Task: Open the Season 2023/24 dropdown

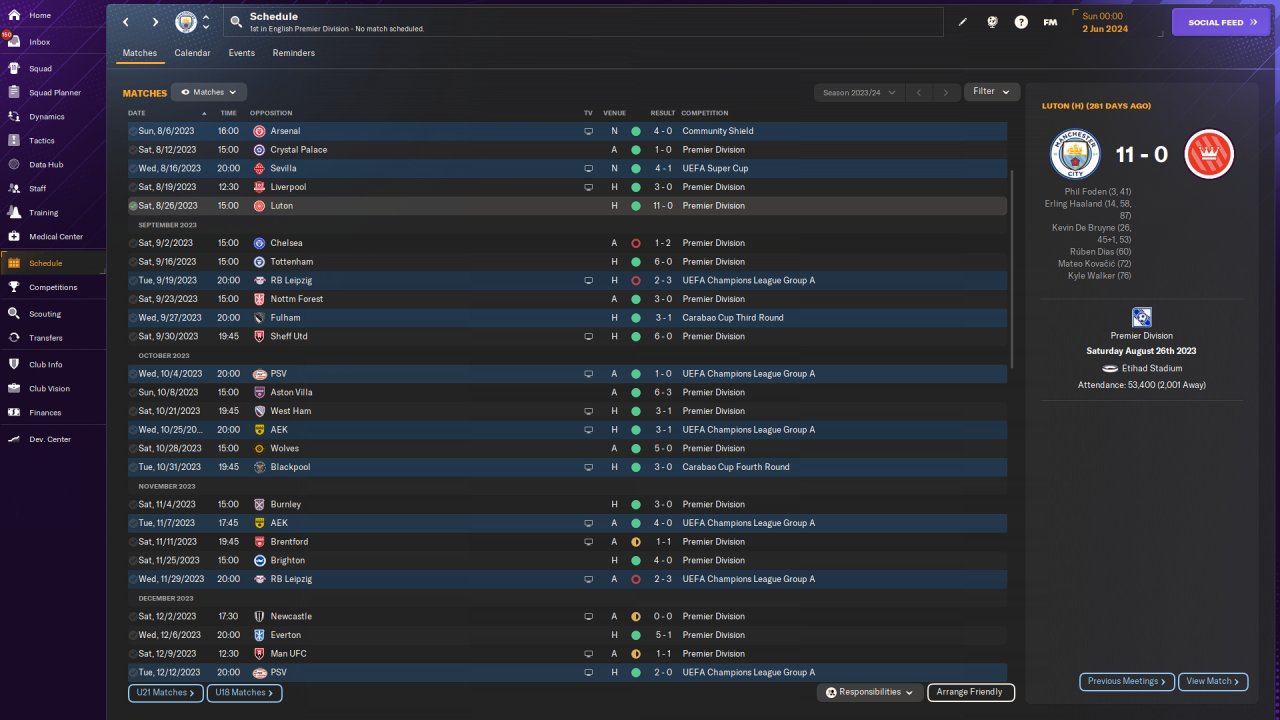Action: click(859, 92)
